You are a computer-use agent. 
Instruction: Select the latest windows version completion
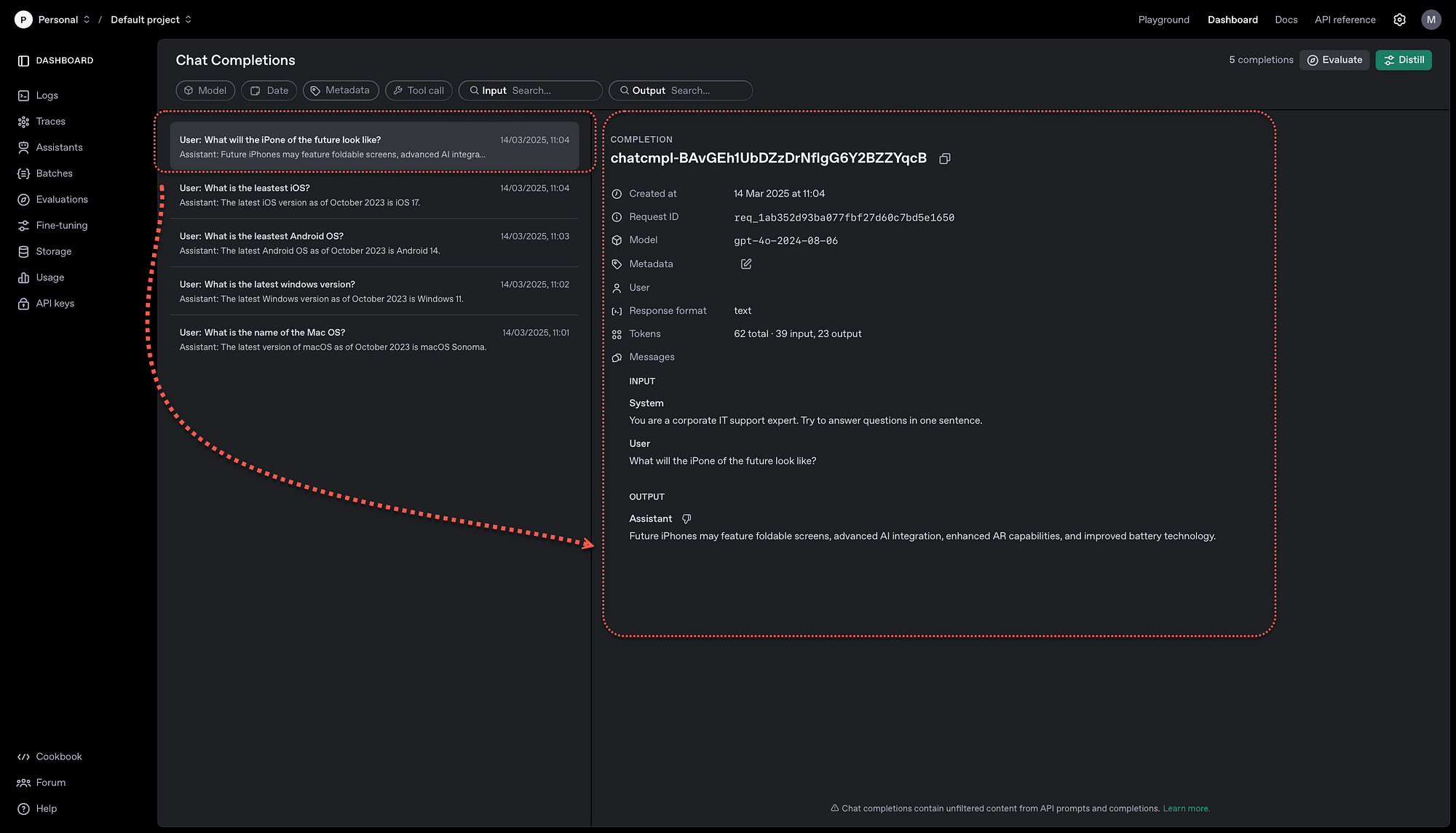pyautogui.click(x=374, y=291)
